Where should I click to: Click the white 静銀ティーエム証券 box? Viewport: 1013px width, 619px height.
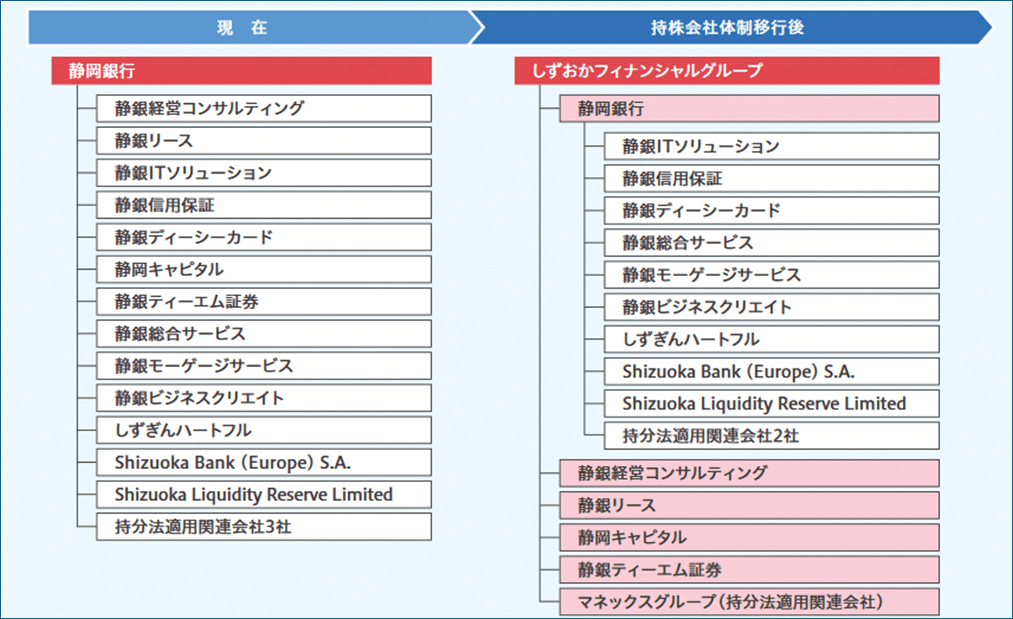264,302
